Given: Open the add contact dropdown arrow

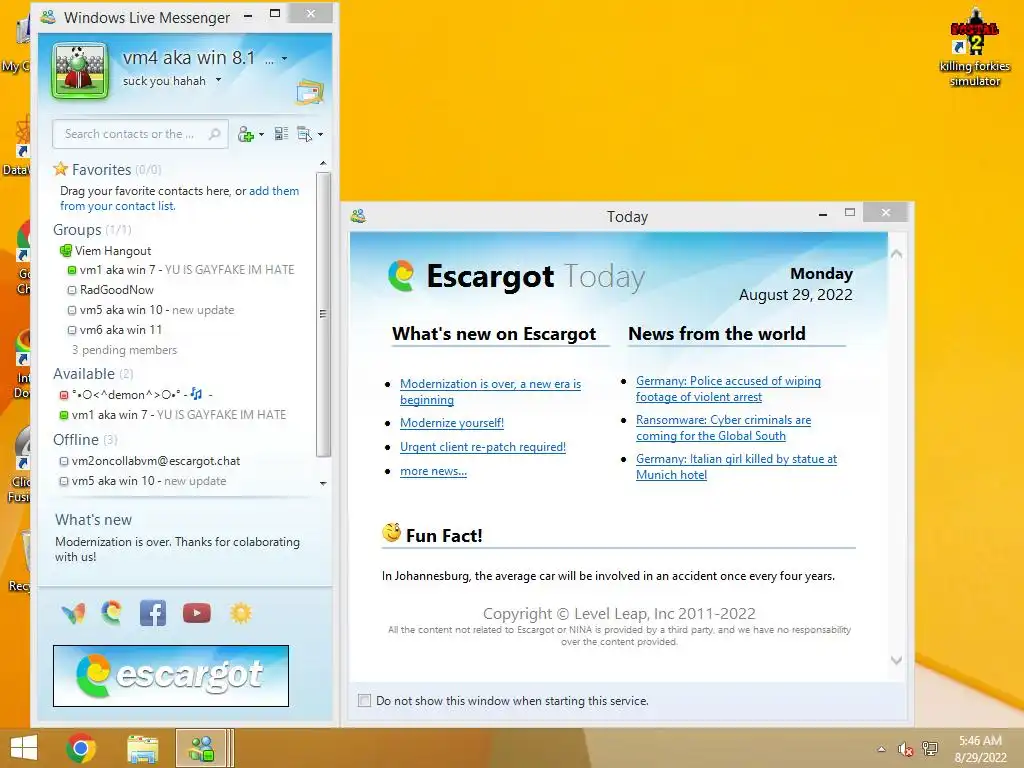Looking at the screenshot, I should [x=262, y=135].
